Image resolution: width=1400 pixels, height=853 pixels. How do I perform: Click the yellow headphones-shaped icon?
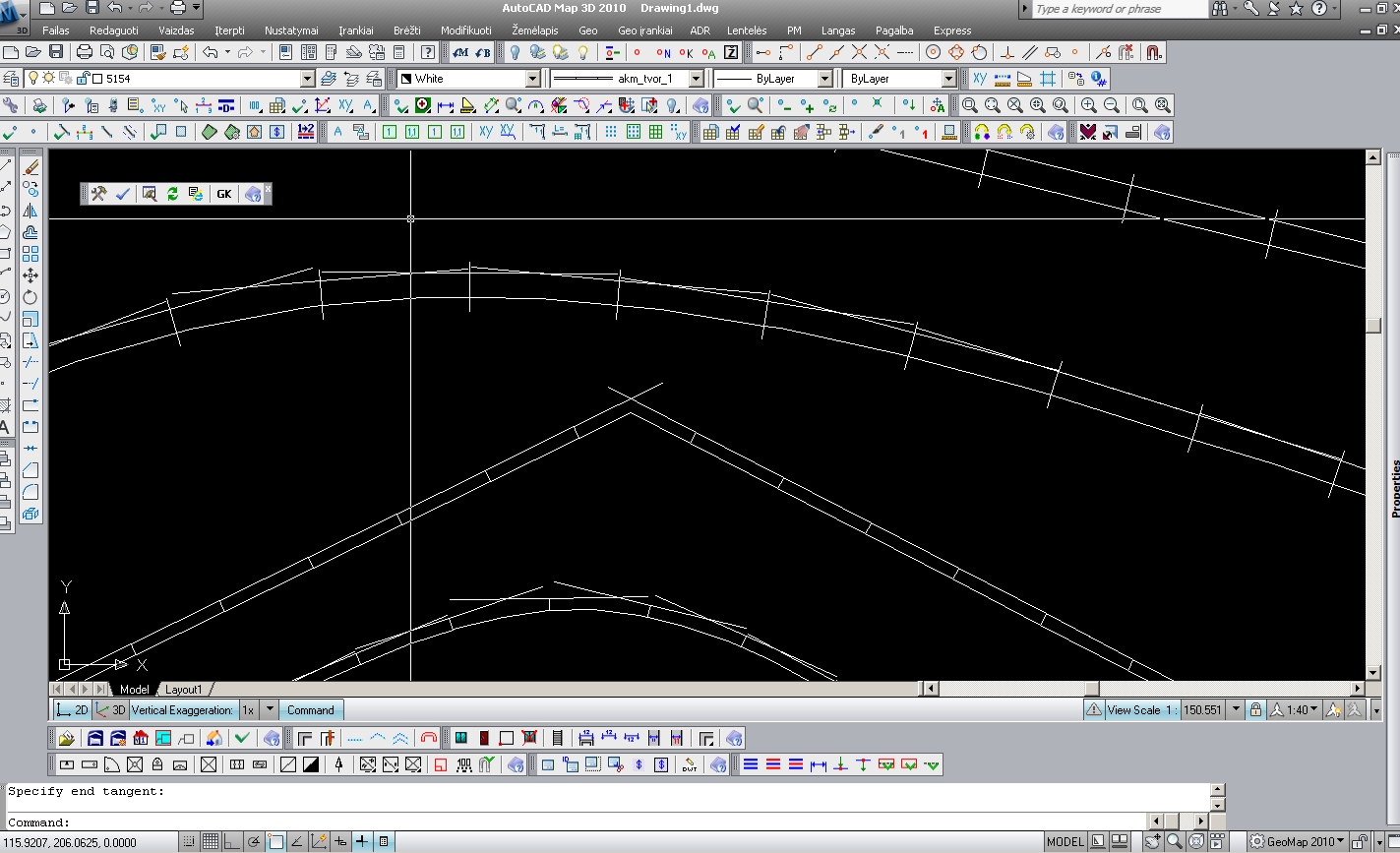tap(981, 132)
